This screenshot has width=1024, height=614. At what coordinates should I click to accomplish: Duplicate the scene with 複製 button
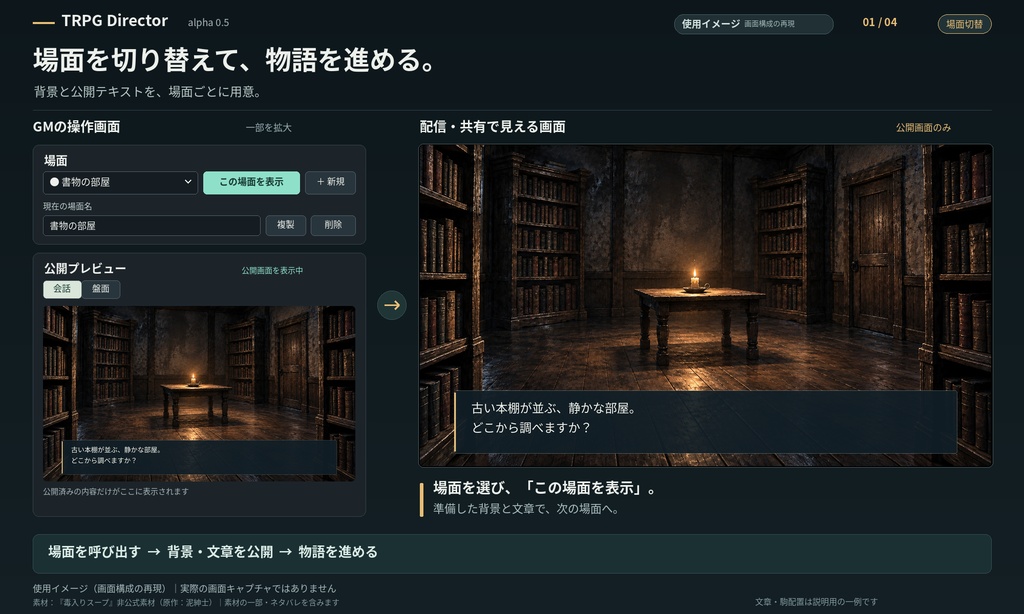(285, 225)
